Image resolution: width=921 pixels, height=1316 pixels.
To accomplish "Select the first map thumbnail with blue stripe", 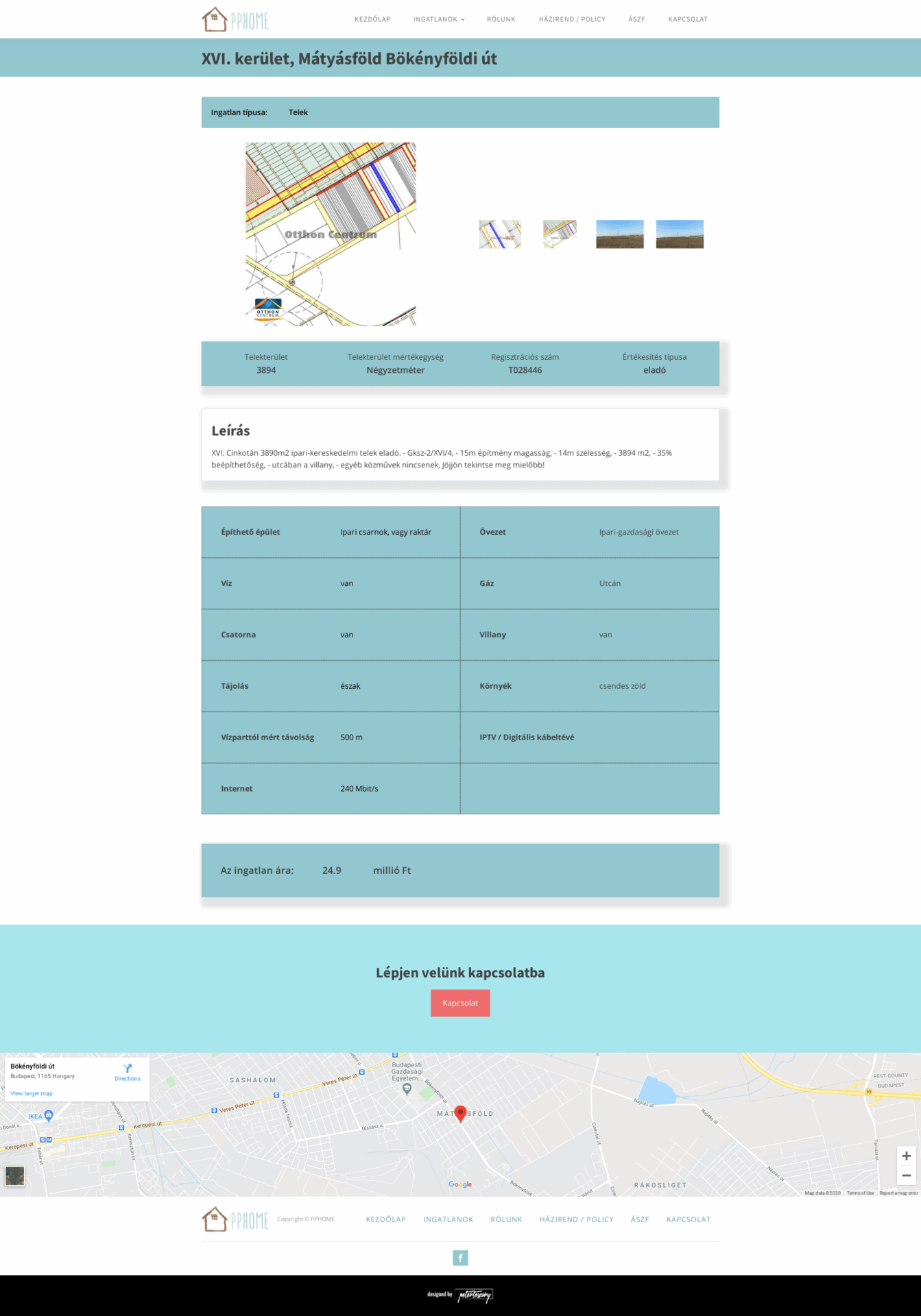I will tap(500, 234).
